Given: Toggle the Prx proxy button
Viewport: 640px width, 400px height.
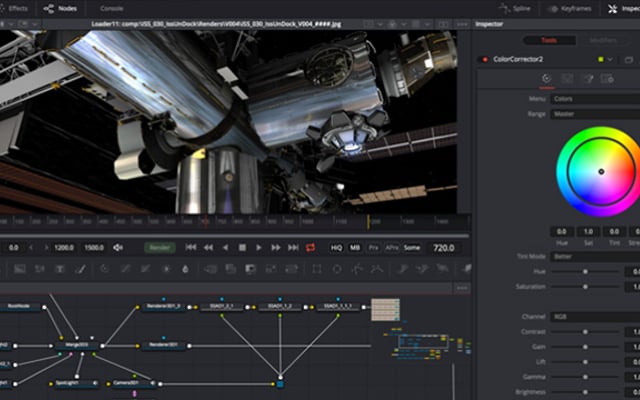Looking at the screenshot, I should 373,247.
